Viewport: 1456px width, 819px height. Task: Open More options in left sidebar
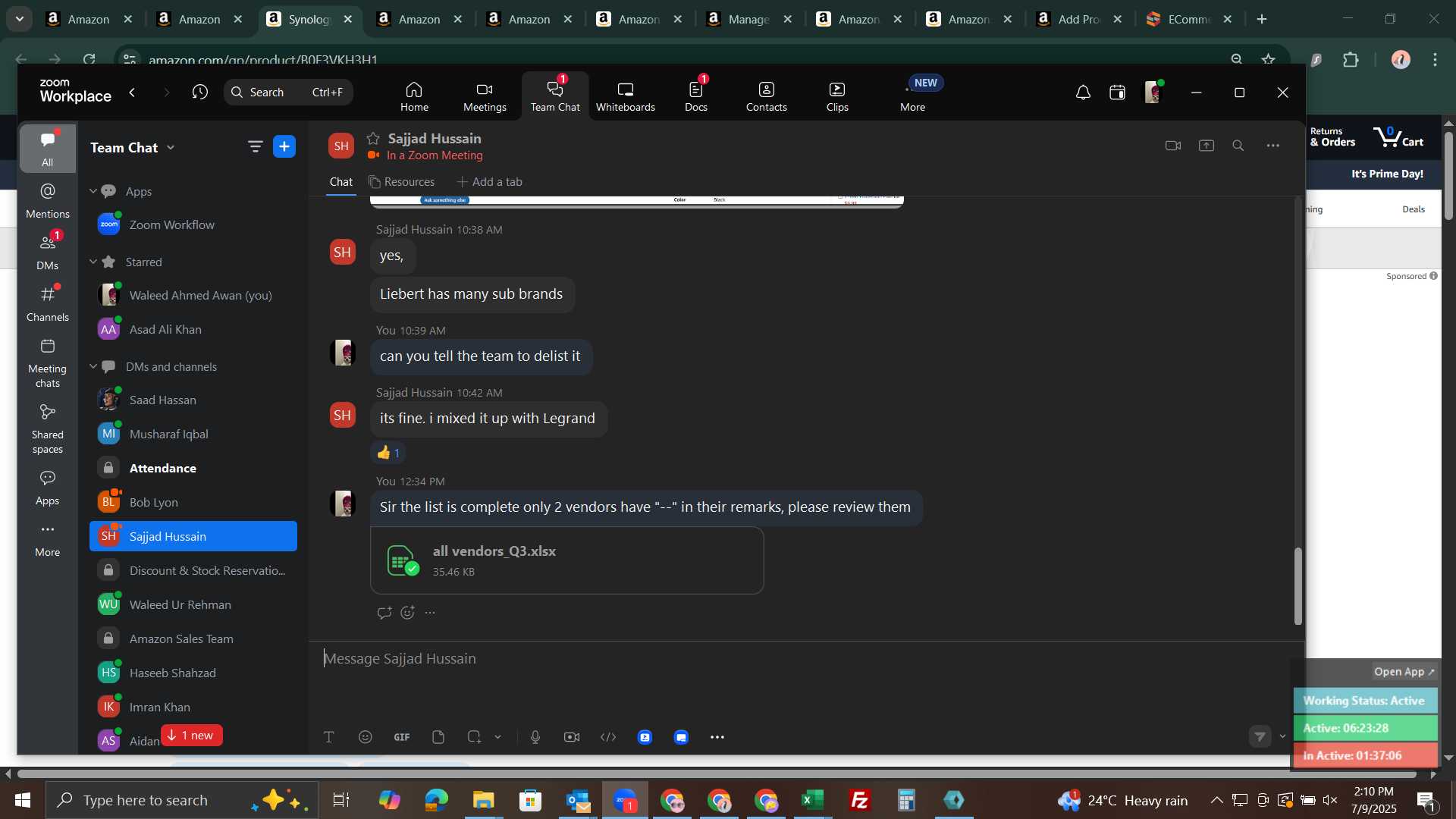[x=48, y=539]
